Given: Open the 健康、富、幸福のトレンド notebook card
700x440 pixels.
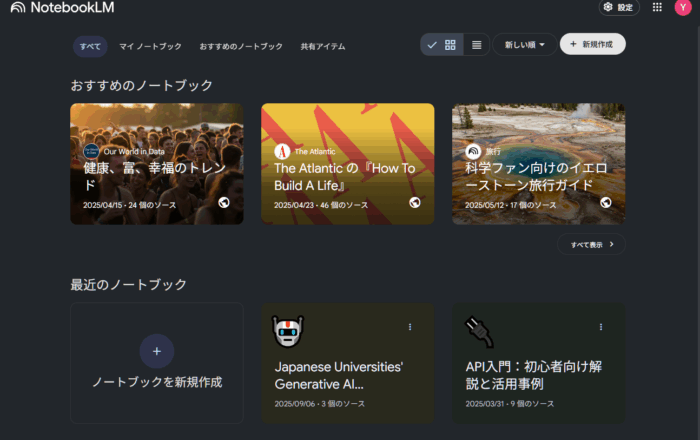Looking at the screenshot, I should (156, 164).
